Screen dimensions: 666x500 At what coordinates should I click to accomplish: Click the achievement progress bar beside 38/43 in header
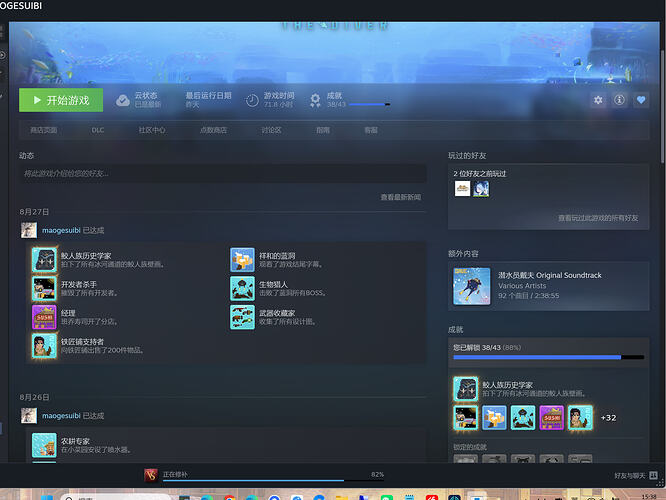(x=369, y=104)
